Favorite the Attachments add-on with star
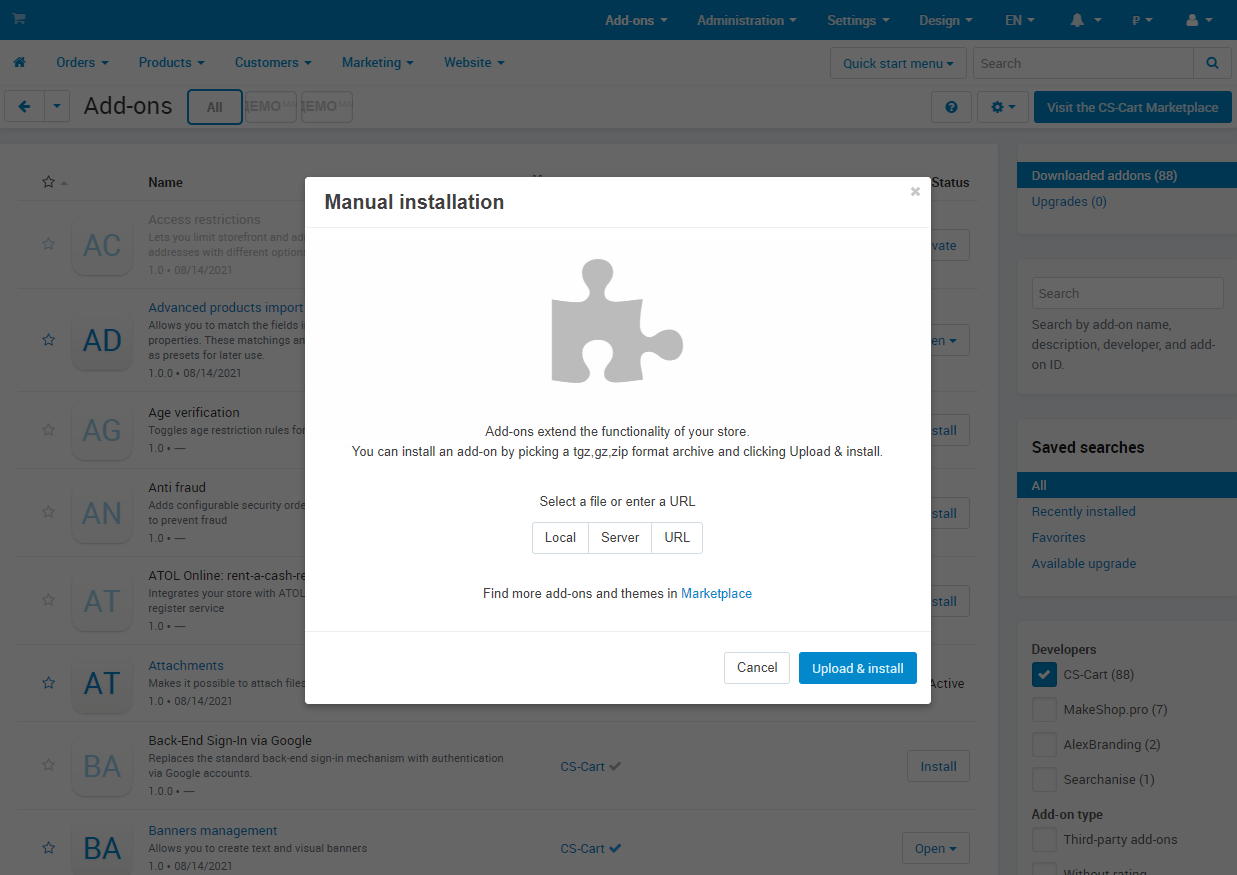Viewport: 1237px width, 875px height. [x=48, y=683]
